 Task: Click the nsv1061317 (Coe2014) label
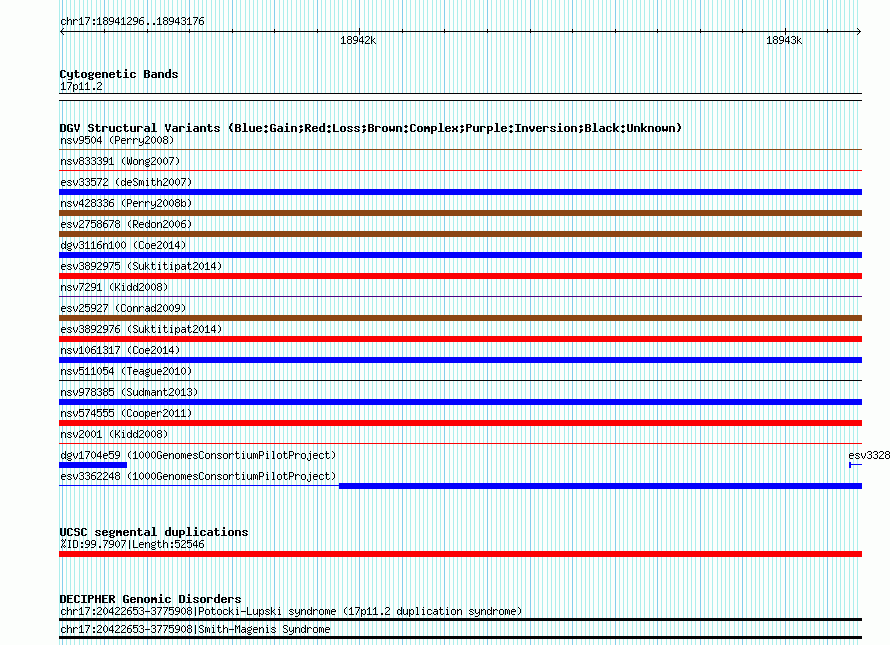[x=120, y=350]
